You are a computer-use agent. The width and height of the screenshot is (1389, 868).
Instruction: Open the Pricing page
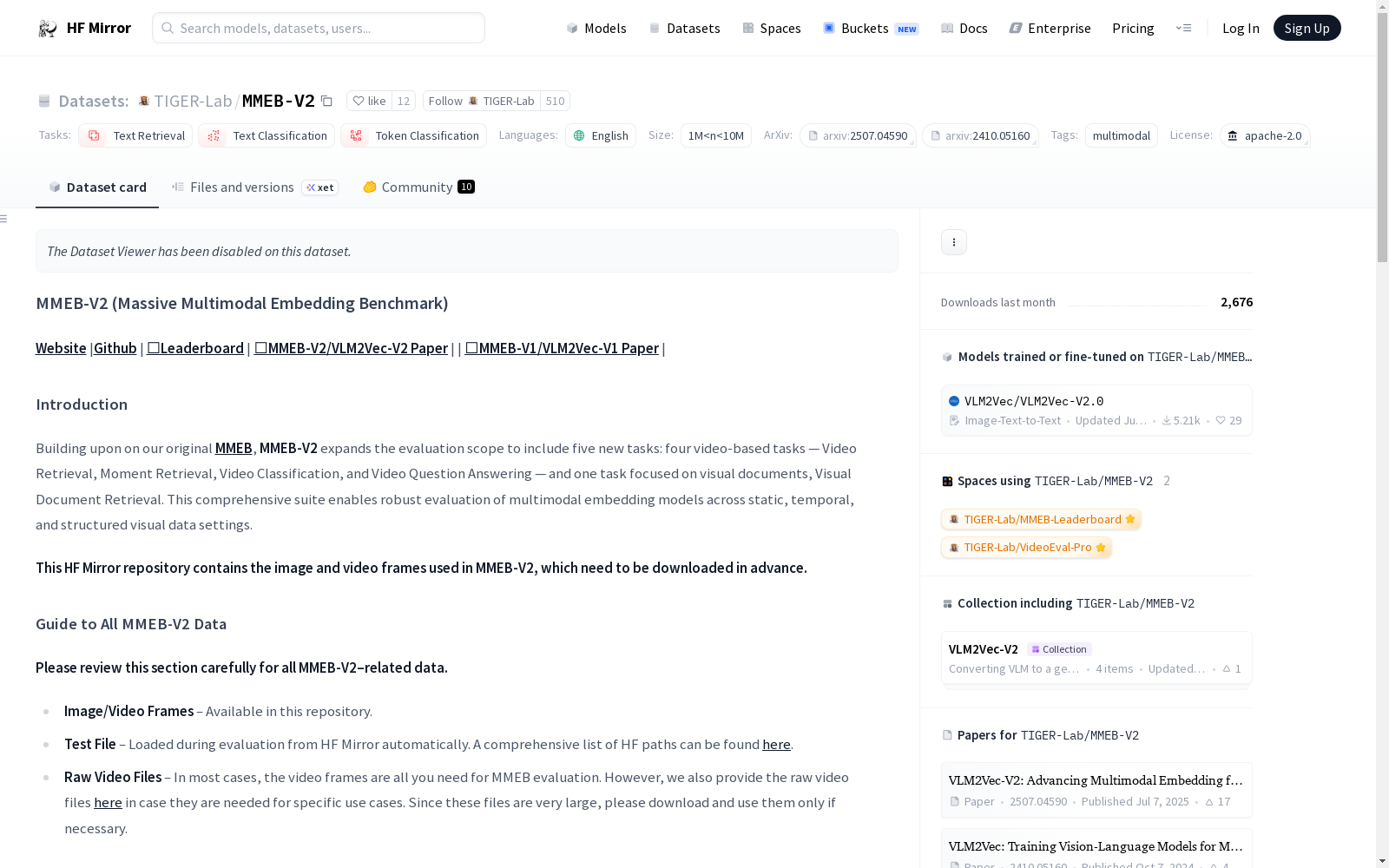click(x=1133, y=28)
